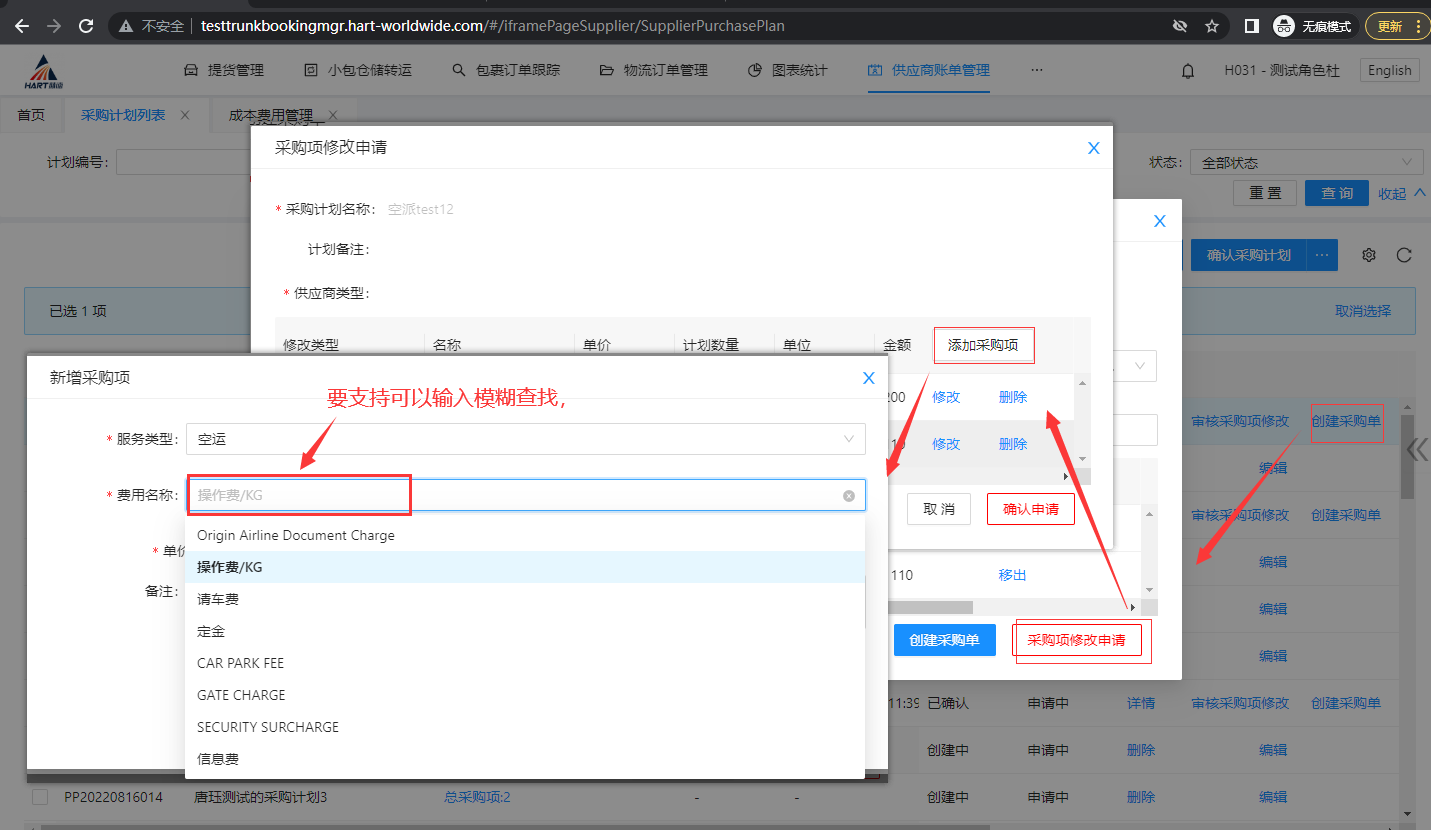The height and width of the screenshot is (830, 1431).
Task: Refresh table with the reload icon
Action: tap(1404, 255)
